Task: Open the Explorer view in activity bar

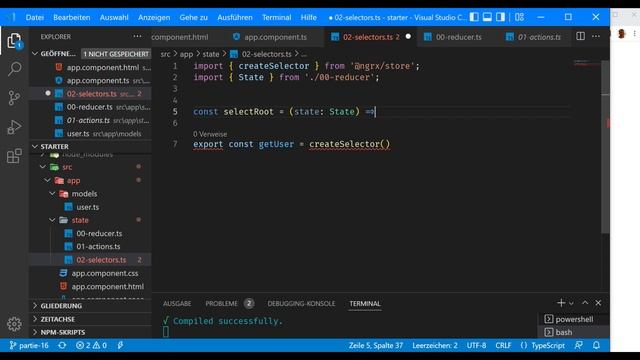Action: (x=14, y=40)
